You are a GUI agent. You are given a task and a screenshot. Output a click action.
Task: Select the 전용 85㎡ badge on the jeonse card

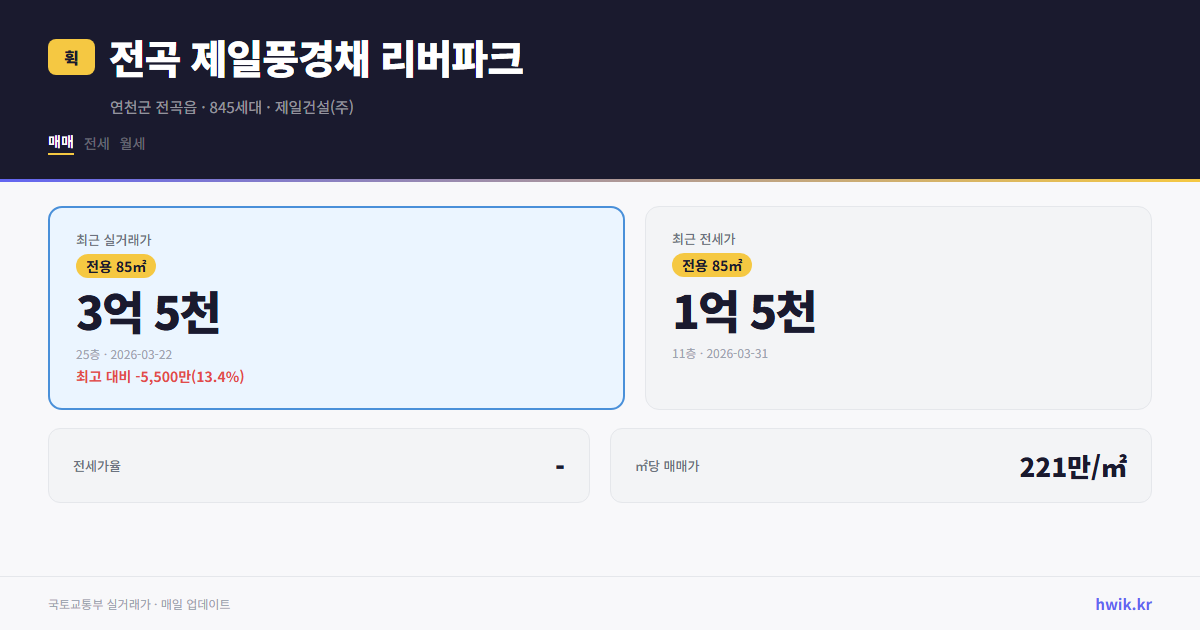click(712, 266)
